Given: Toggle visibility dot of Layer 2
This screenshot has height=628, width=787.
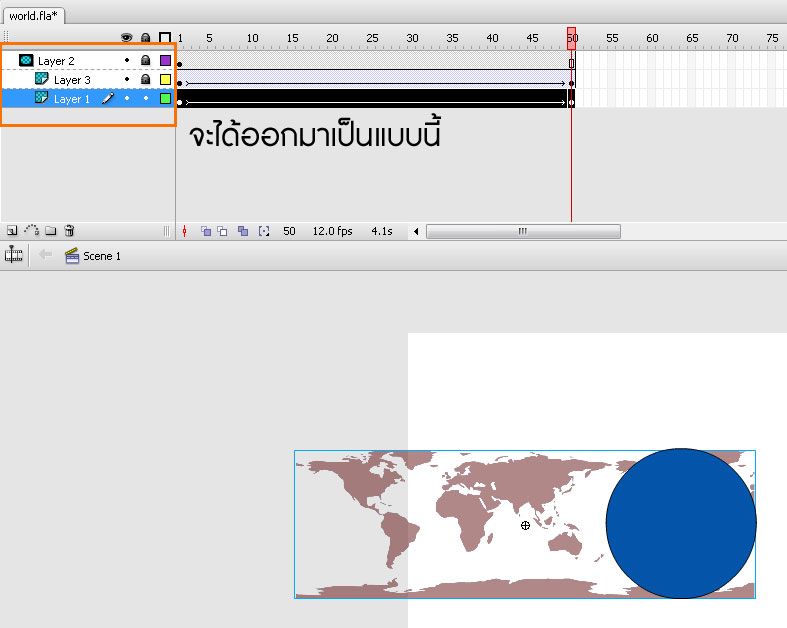Looking at the screenshot, I should [127, 60].
